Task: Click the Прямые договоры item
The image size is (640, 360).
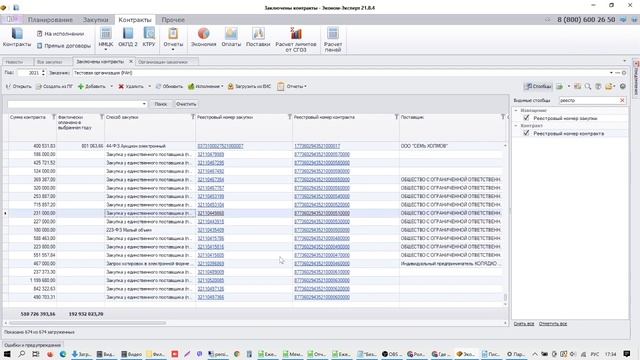Action: (x=64, y=46)
